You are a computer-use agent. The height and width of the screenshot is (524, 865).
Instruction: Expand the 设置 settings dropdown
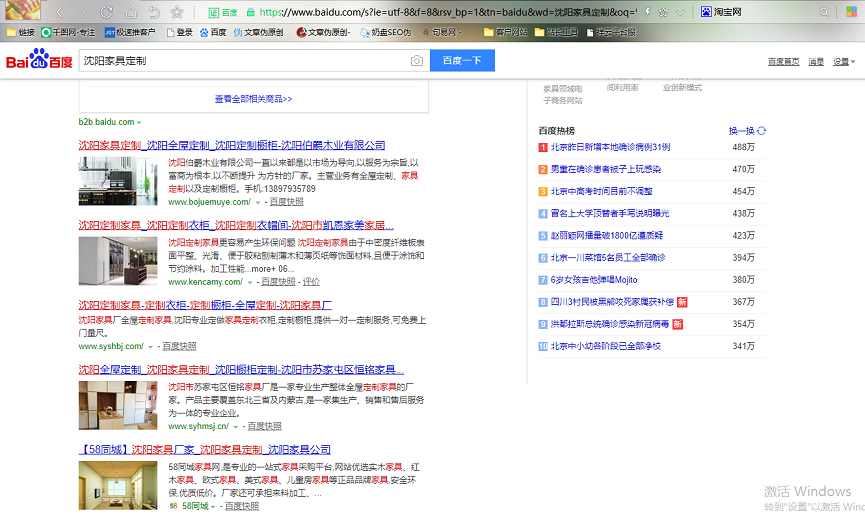(844, 61)
